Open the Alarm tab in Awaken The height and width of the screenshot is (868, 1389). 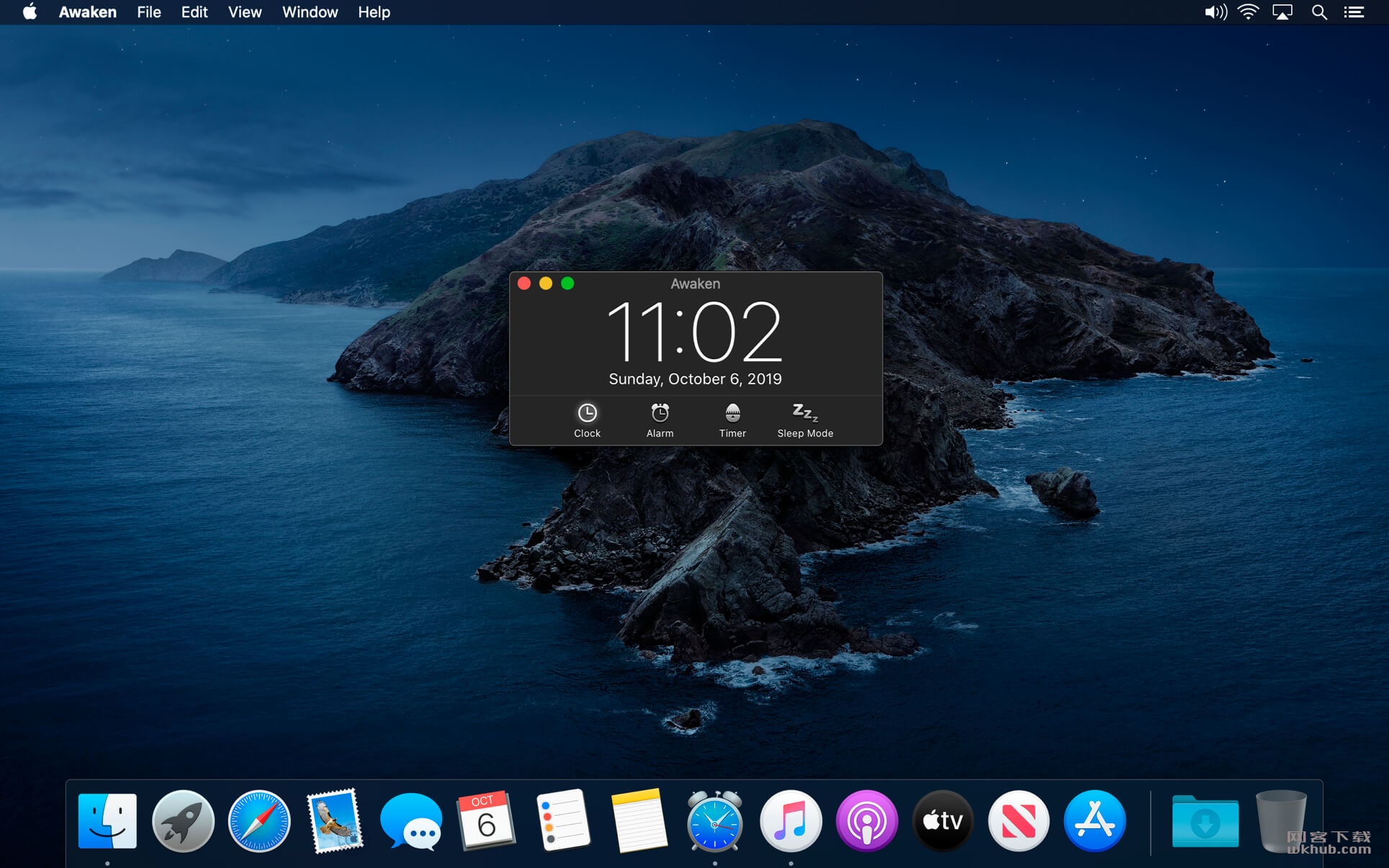pos(660,420)
